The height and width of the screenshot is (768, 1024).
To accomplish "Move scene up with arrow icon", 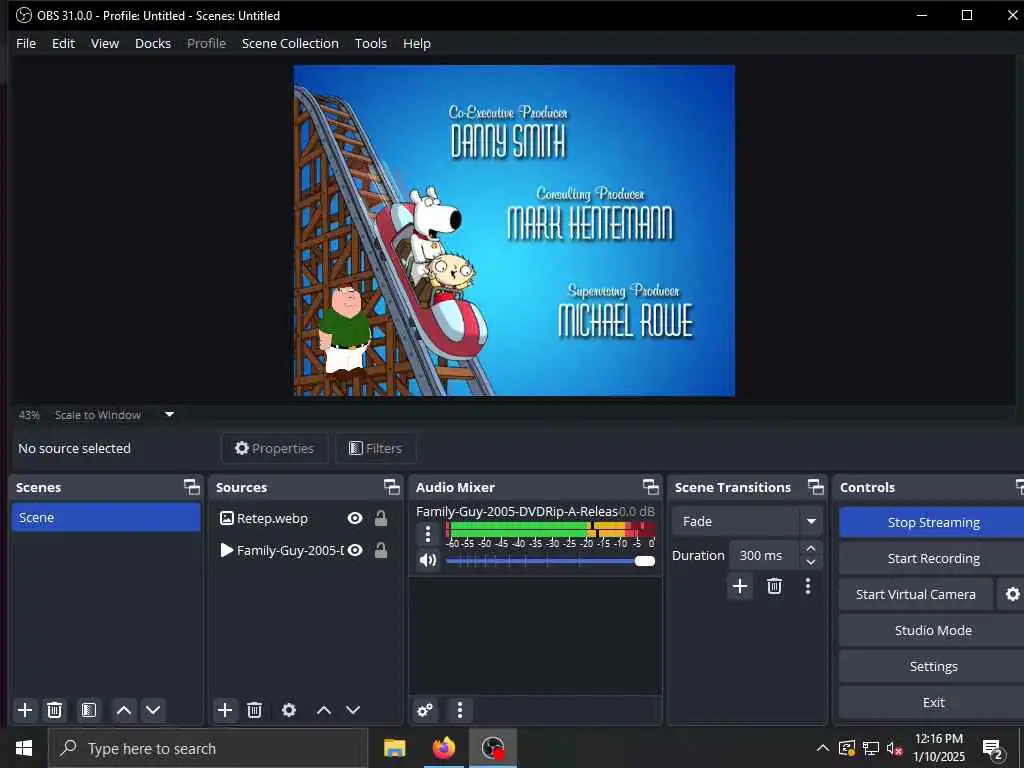I will click(124, 710).
